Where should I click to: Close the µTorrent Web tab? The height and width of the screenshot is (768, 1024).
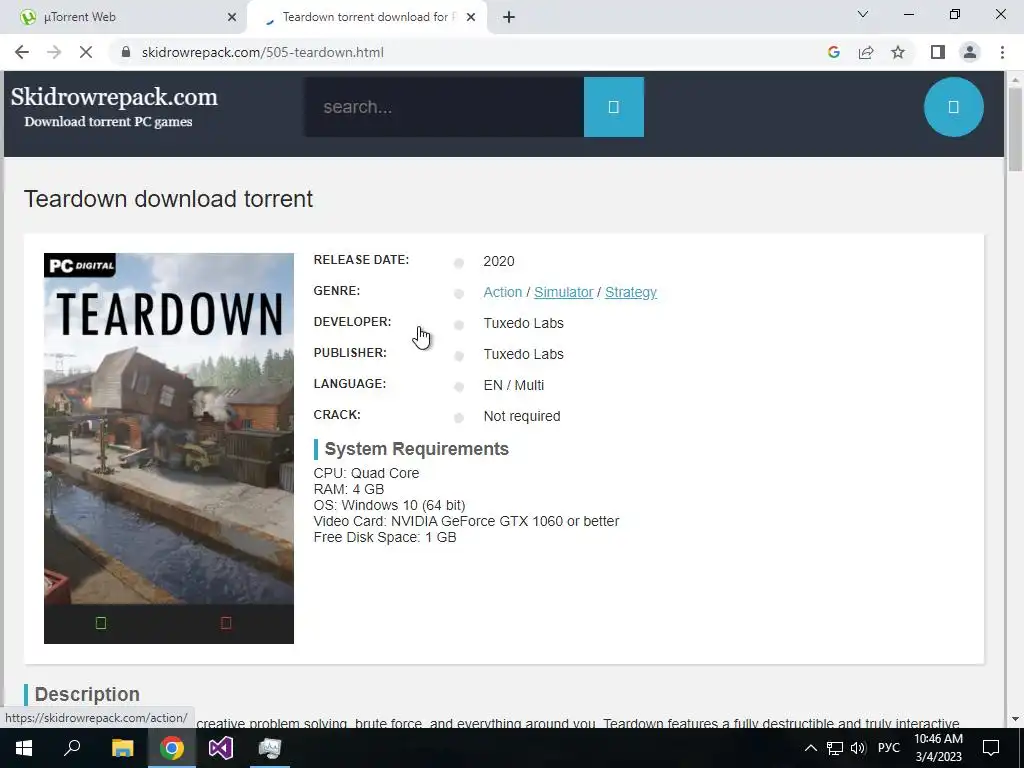click(232, 17)
